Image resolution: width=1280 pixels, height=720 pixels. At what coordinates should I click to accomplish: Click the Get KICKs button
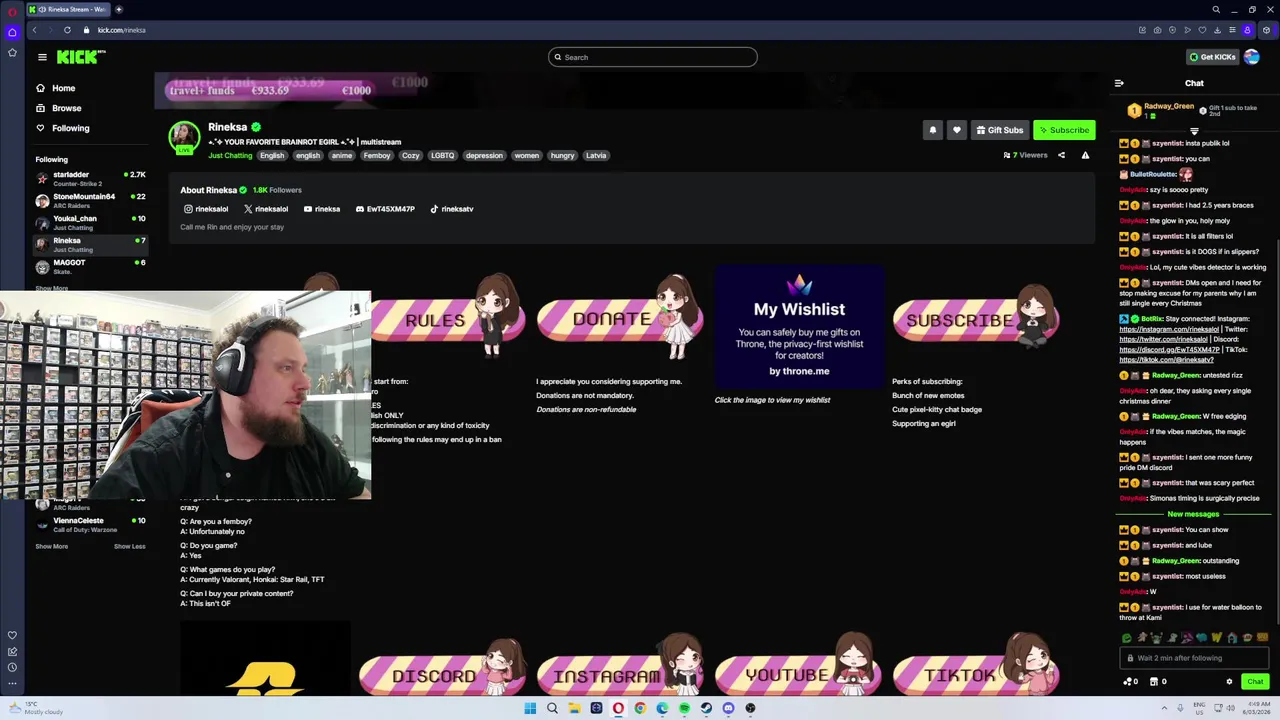pos(1212,57)
